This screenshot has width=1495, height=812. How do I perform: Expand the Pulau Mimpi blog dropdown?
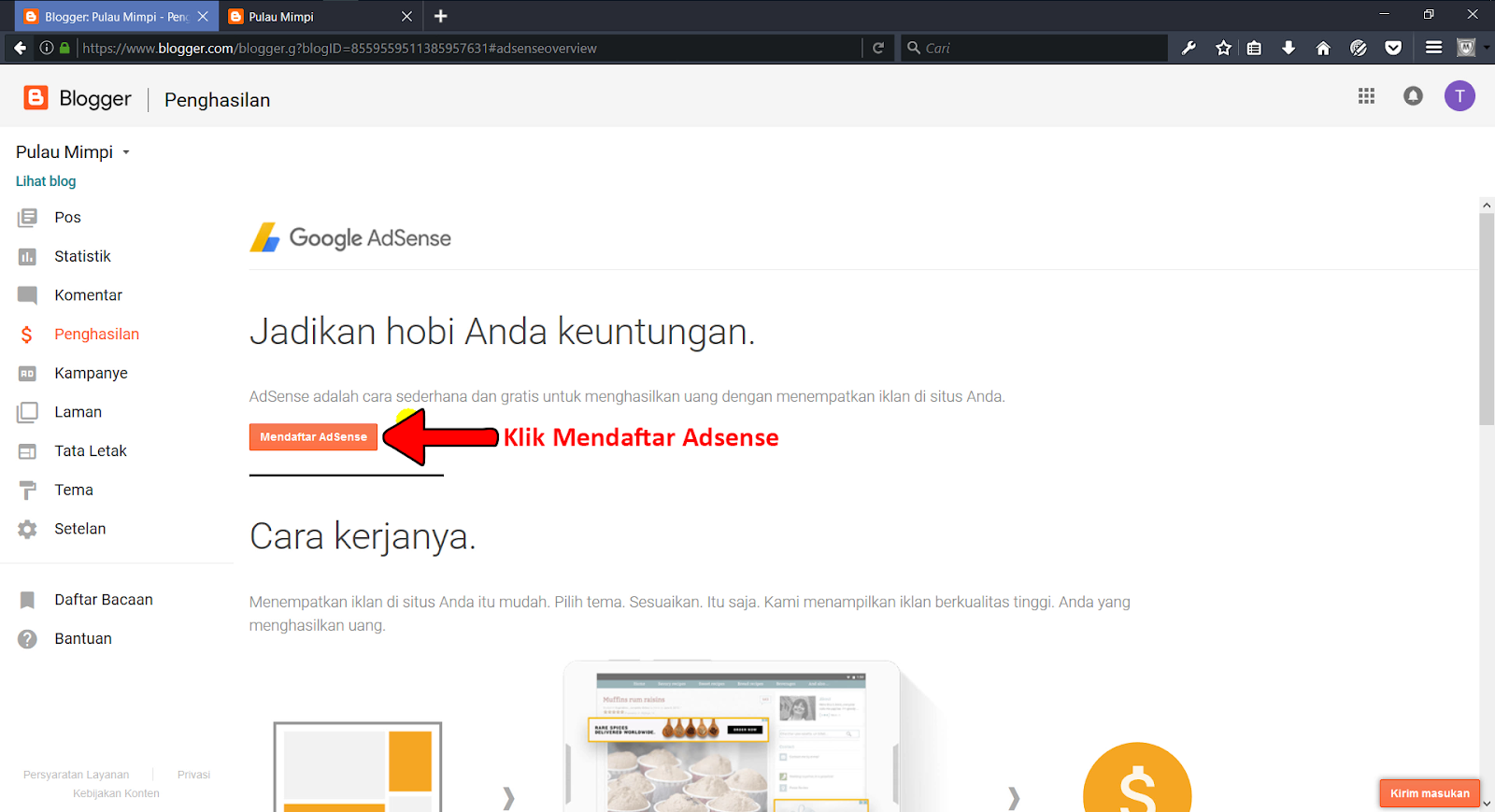[x=126, y=152]
